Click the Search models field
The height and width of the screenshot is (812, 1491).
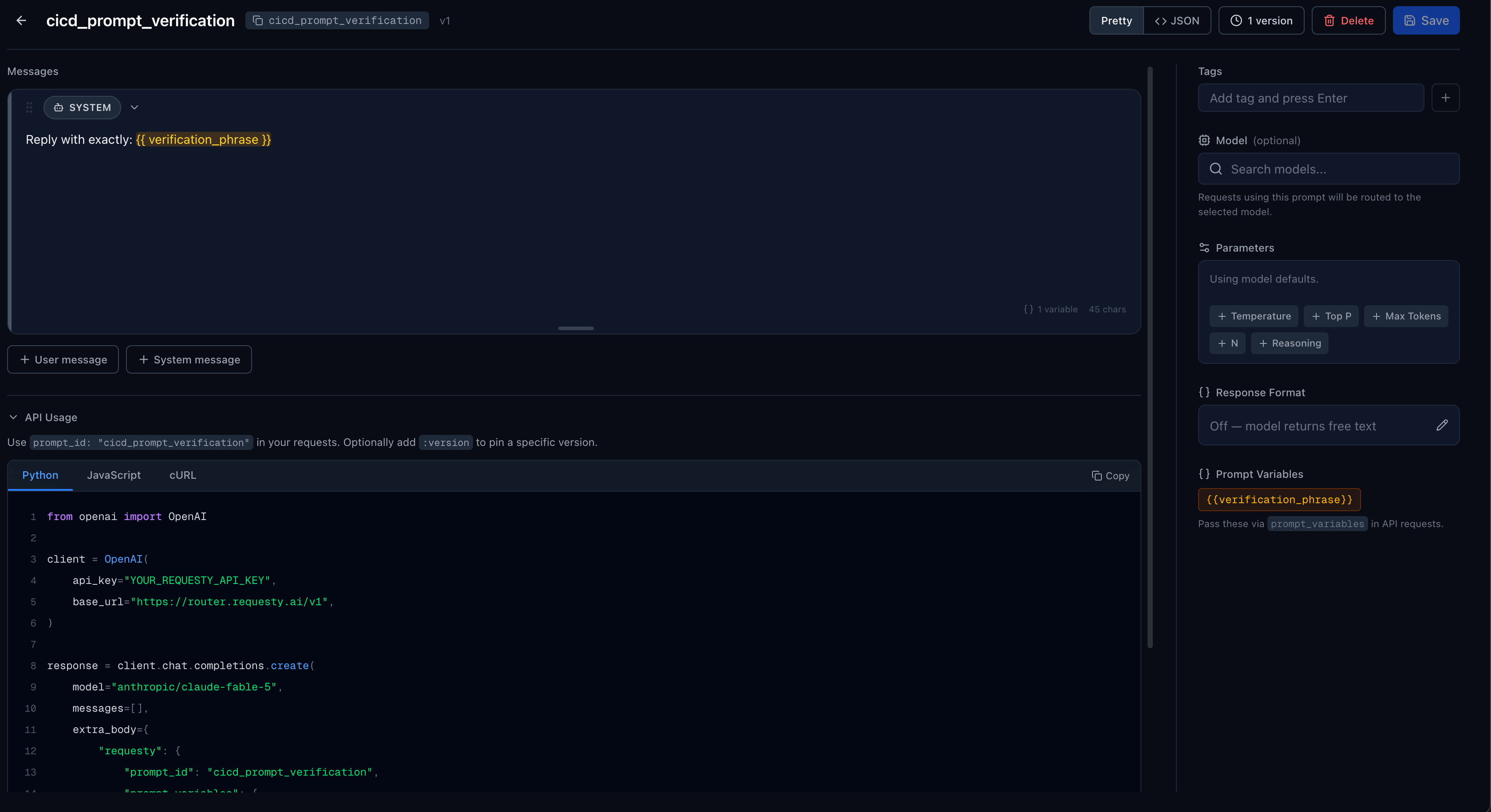click(x=1328, y=169)
